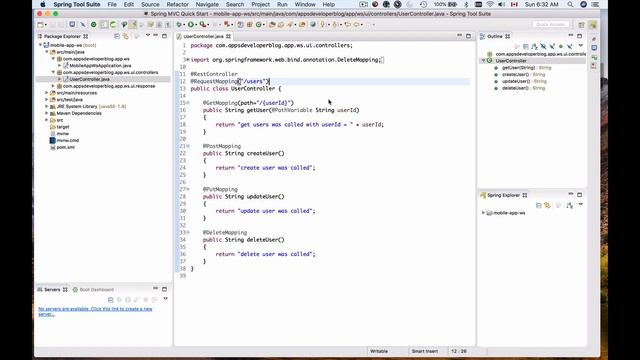The width and height of the screenshot is (640, 360).
Task: Collapse the mobile-app-ws project tree
Action: pos(40,45)
